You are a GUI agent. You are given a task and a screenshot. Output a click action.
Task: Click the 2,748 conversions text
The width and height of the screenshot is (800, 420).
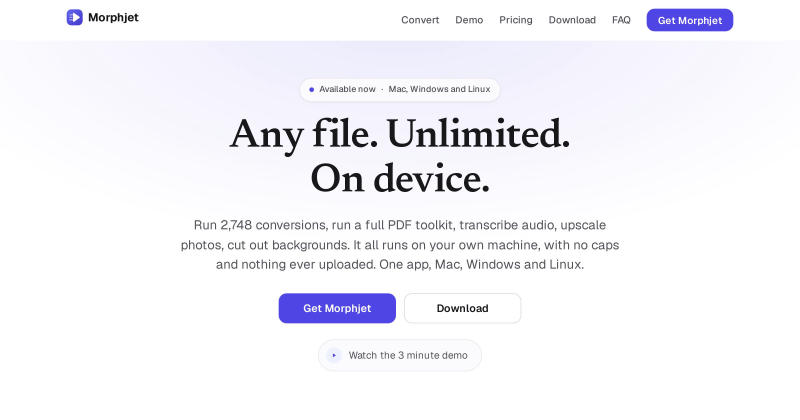273,225
